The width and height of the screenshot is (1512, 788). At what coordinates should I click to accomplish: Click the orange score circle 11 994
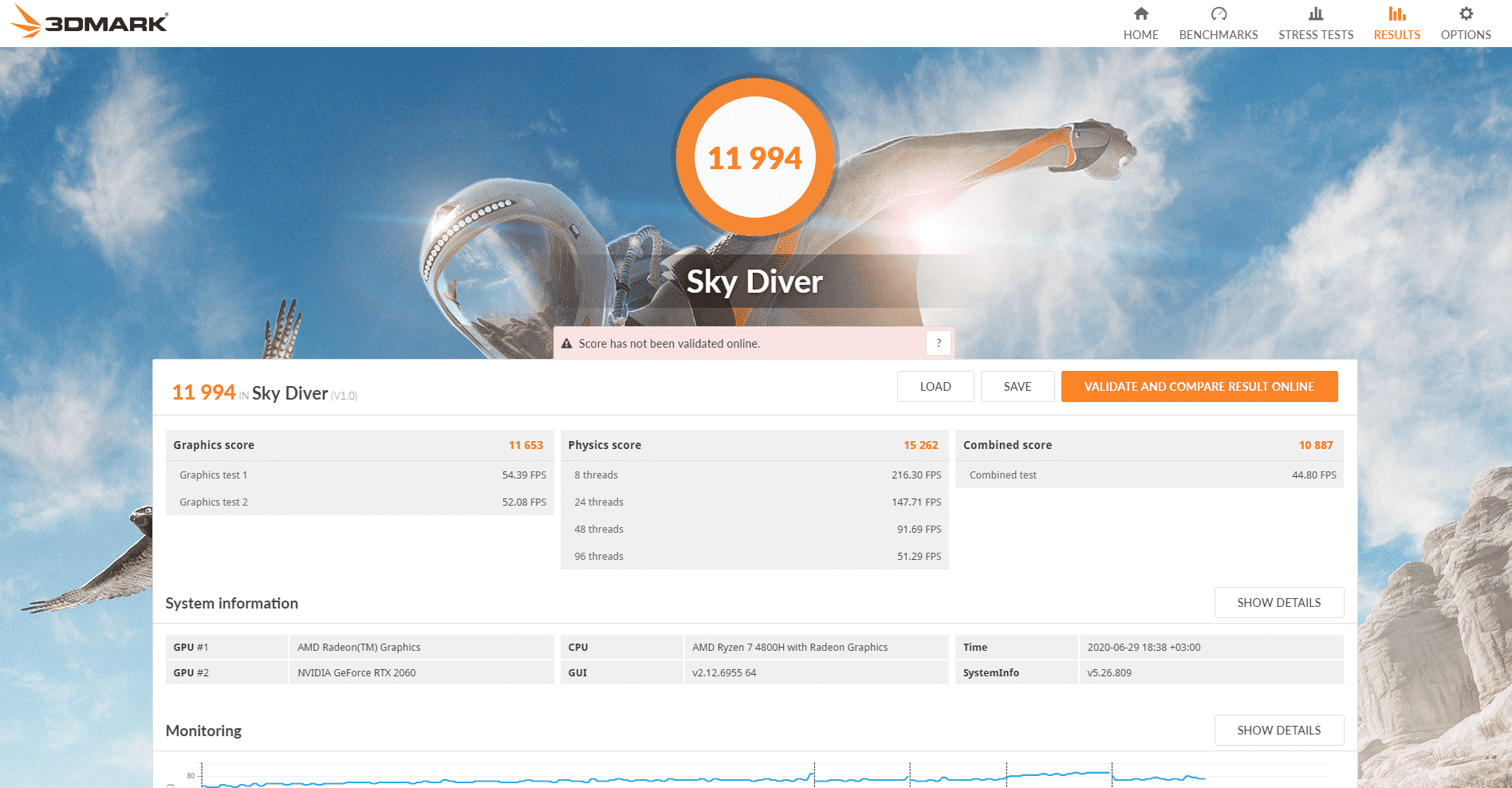[754, 158]
